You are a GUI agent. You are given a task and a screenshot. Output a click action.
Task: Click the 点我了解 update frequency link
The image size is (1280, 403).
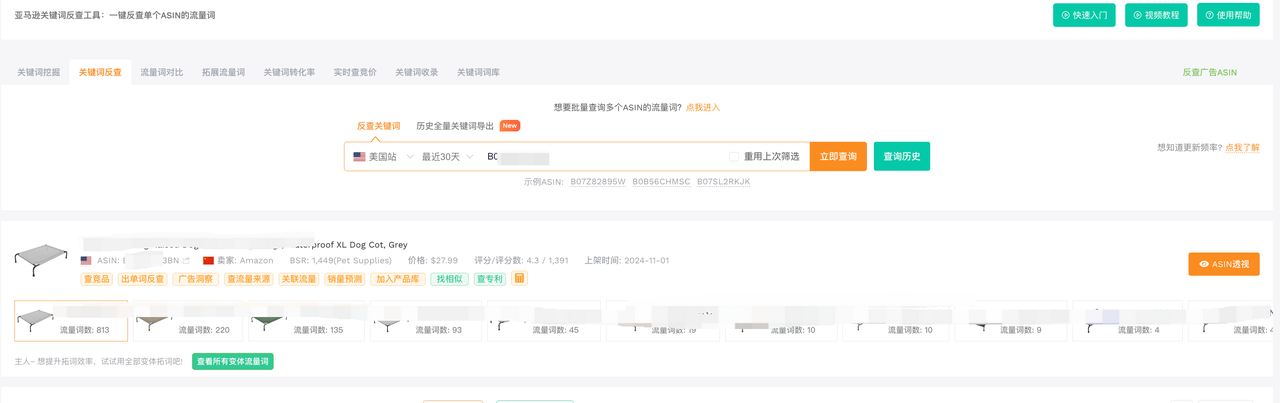(x=1242, y=147)
